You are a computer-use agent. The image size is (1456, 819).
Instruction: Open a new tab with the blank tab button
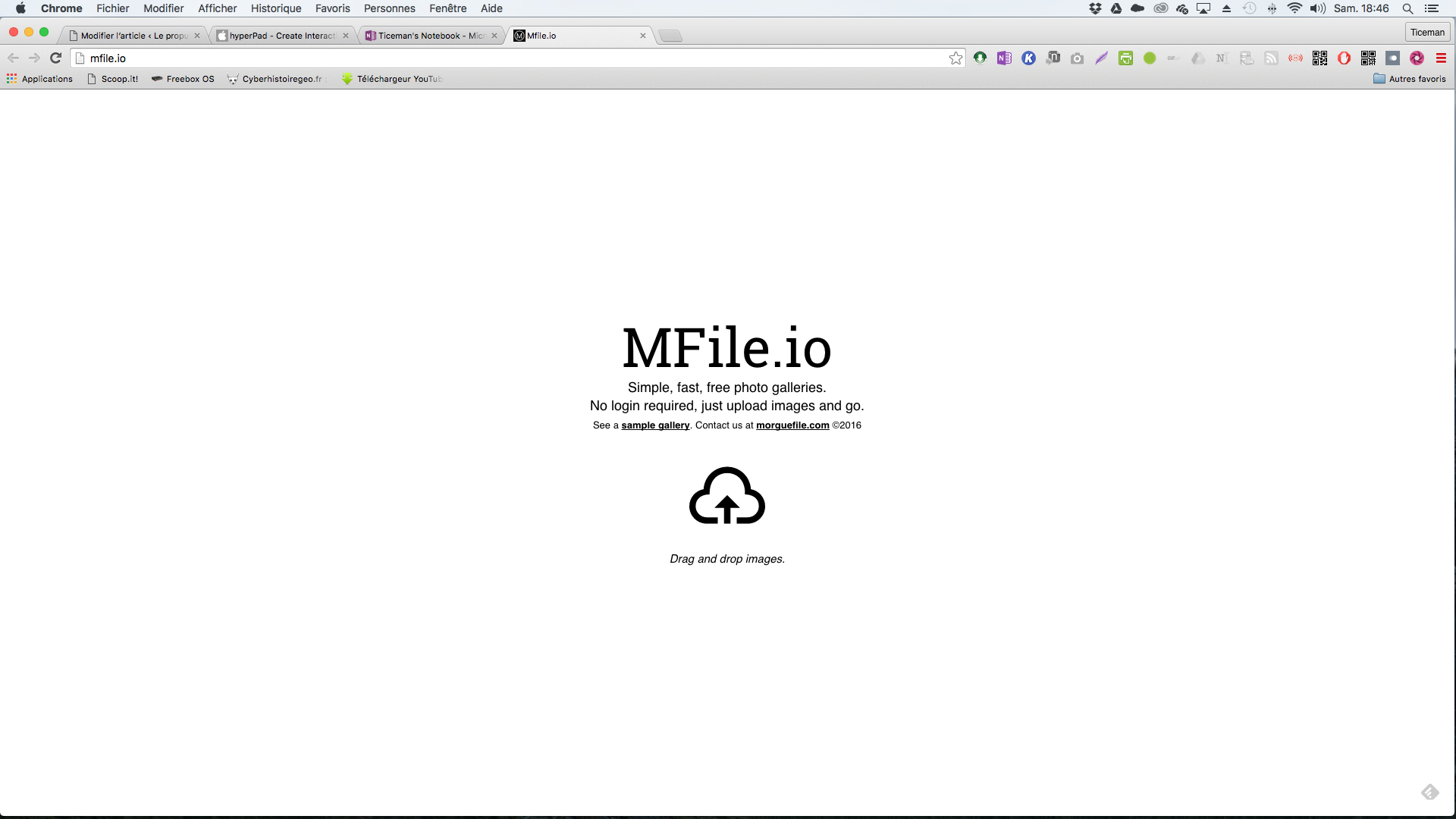click(x=670, y=36)
